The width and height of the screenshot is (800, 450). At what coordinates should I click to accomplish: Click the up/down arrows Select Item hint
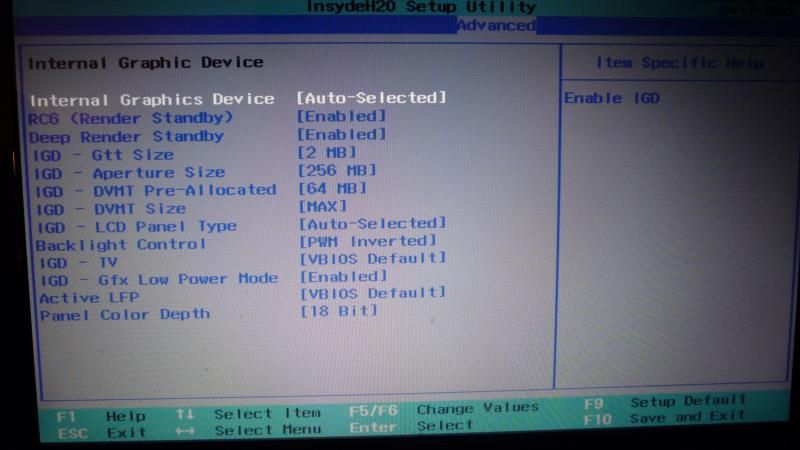point(248,413)
